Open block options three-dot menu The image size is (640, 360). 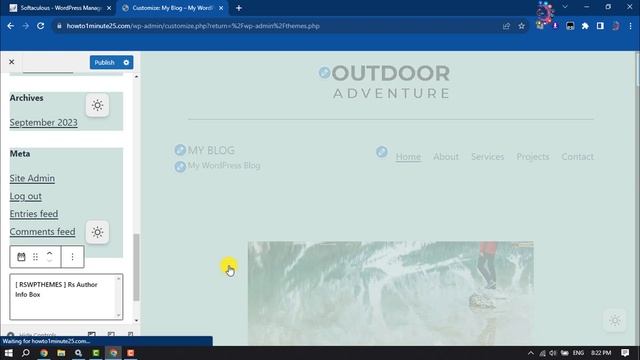click(x=72, y=257)
